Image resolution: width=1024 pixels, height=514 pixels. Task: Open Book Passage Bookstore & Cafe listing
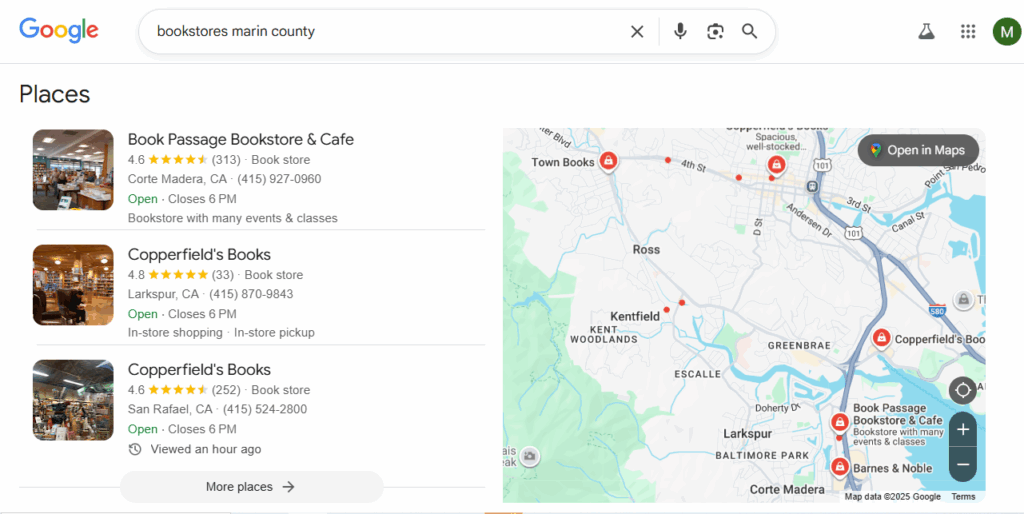point(241,139)
